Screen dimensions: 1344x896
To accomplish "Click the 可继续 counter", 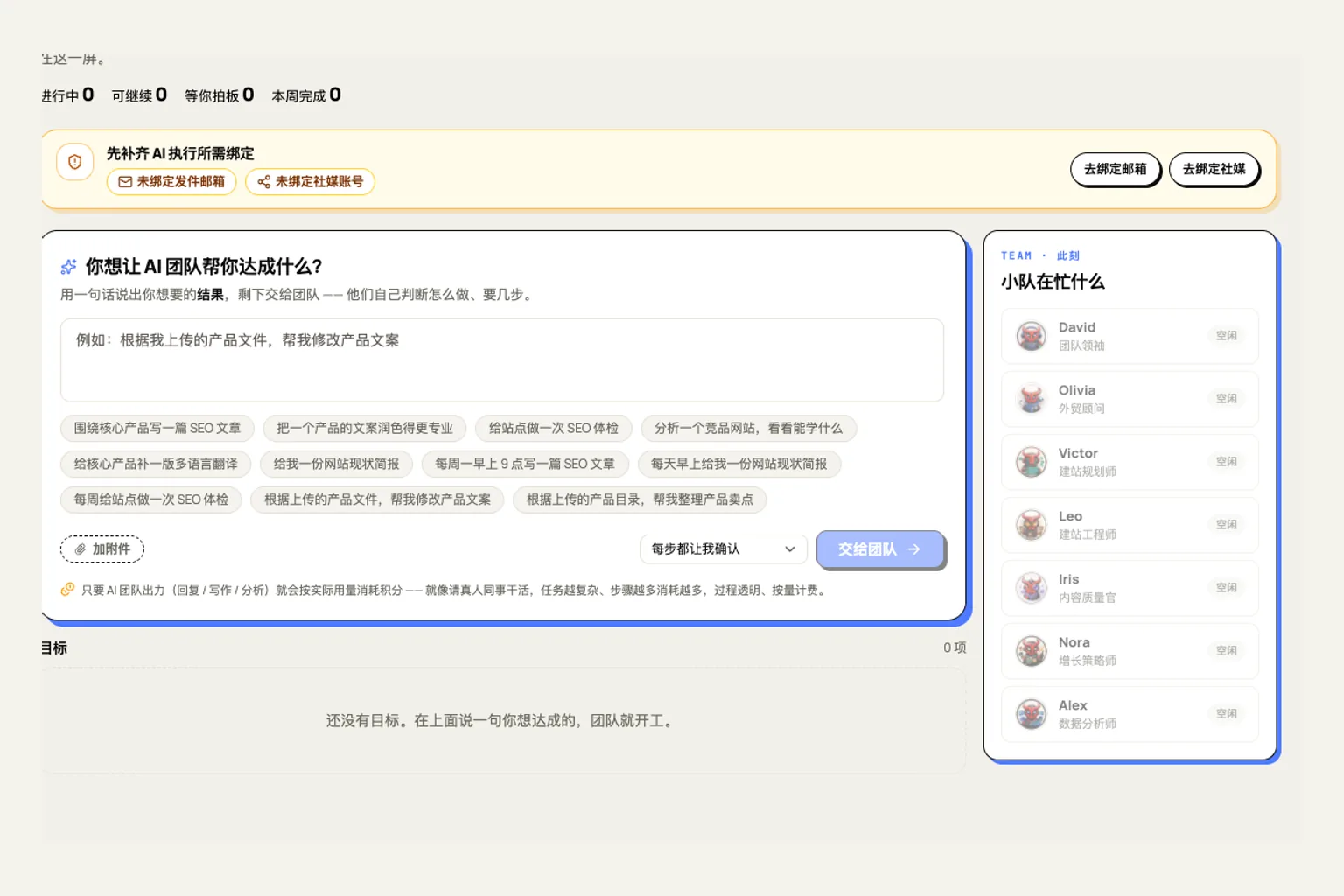I will (139, 95).
